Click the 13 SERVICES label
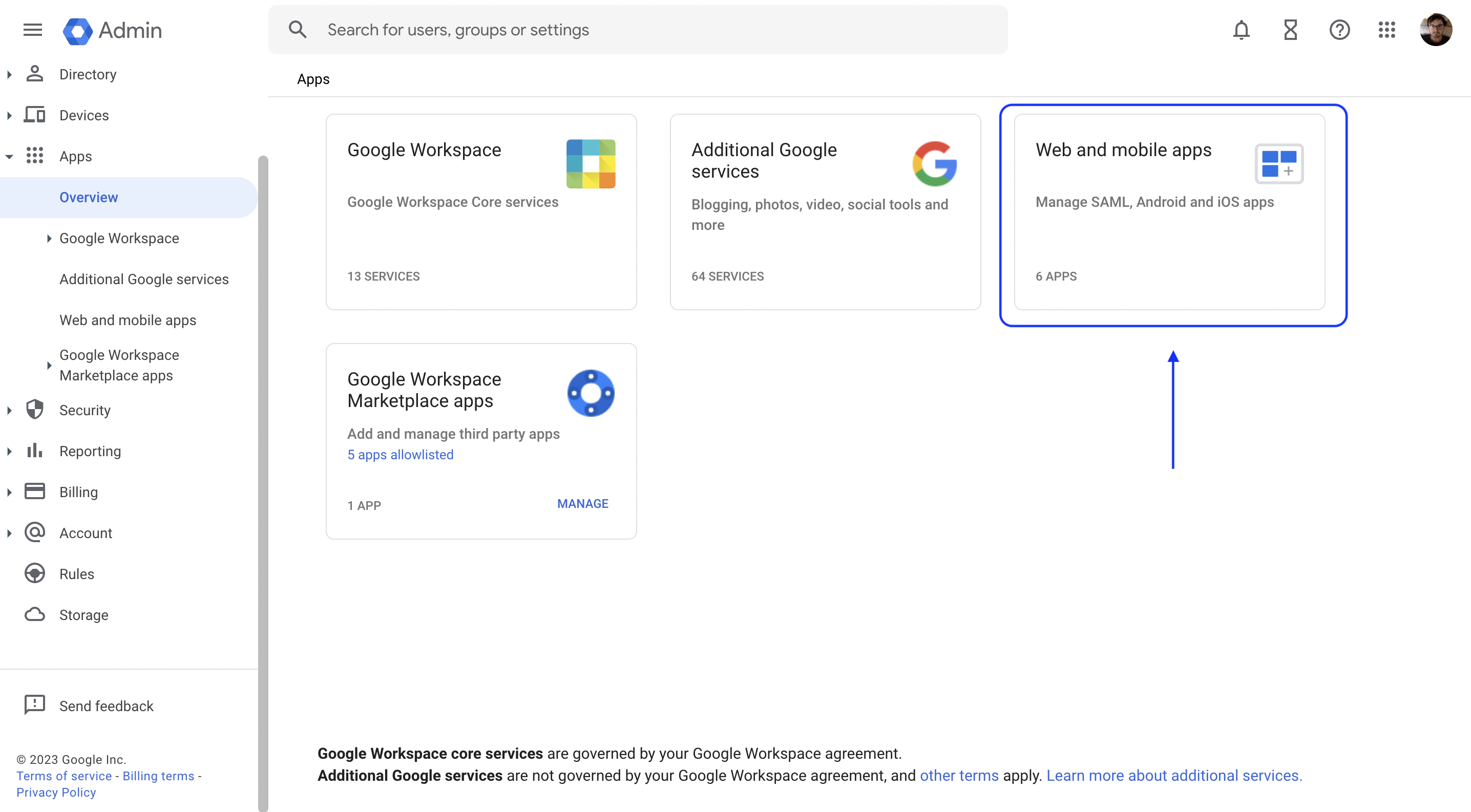The height and width of the screenshot is (812, 1471). 383,276
